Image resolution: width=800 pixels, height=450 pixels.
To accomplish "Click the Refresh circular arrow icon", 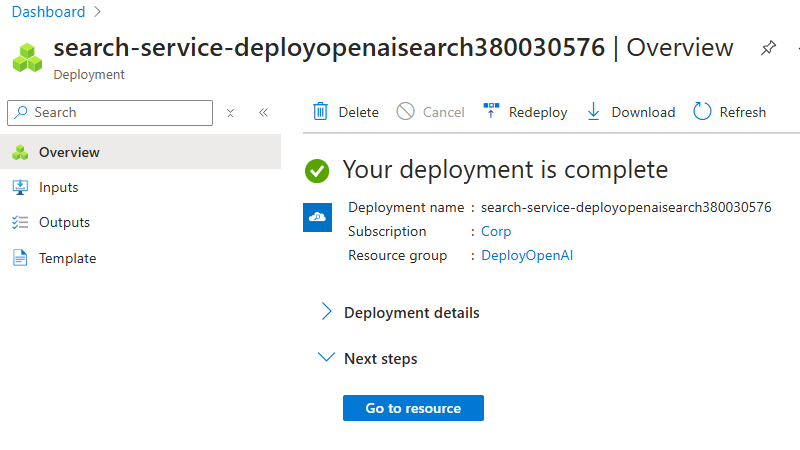I will (x=702, y=111).
